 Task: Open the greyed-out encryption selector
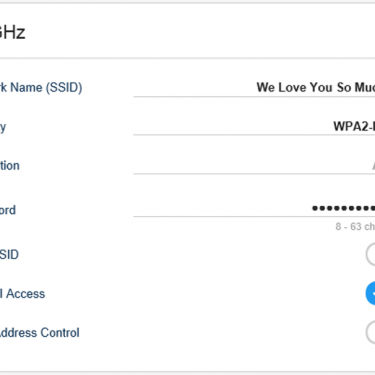tap(254, 165)
